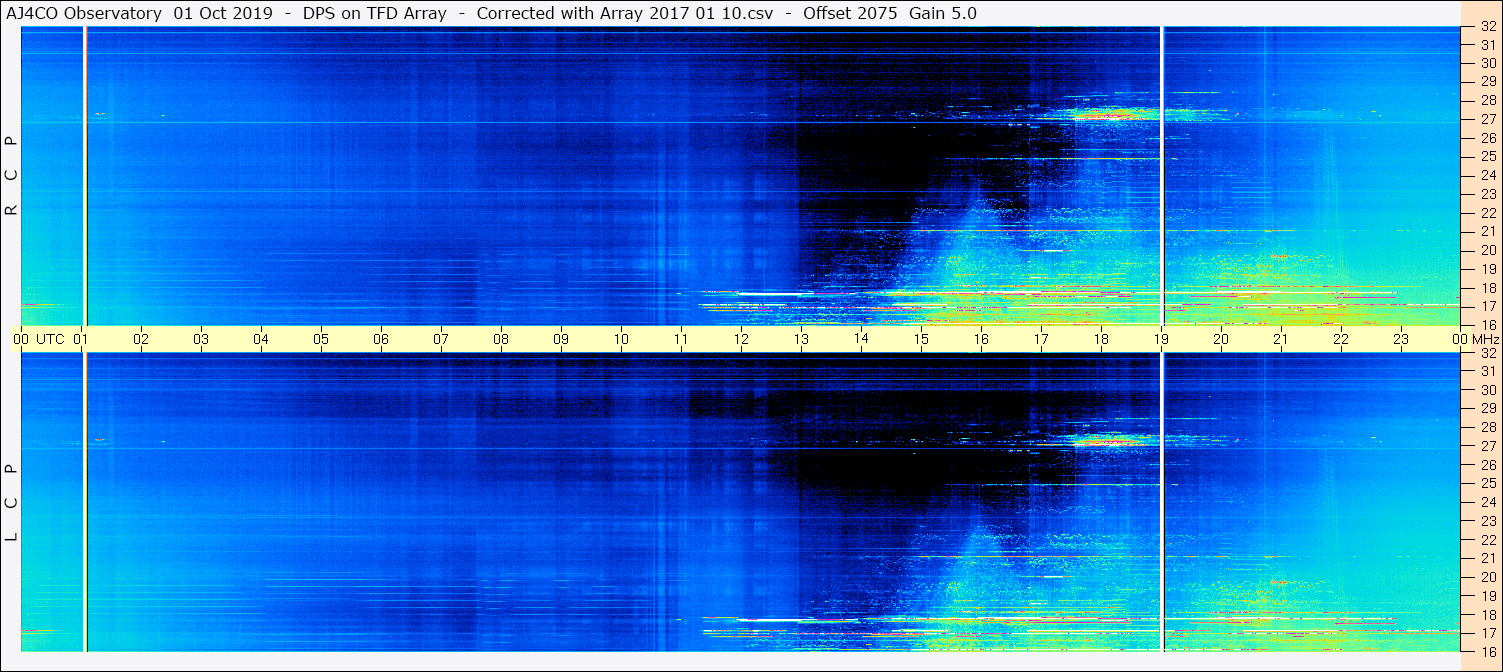Select the 05 hour tick label

[322, 339]
